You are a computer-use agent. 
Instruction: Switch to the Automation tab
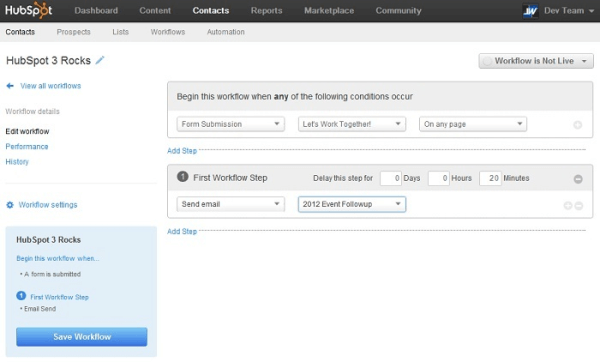click(225, 32)
